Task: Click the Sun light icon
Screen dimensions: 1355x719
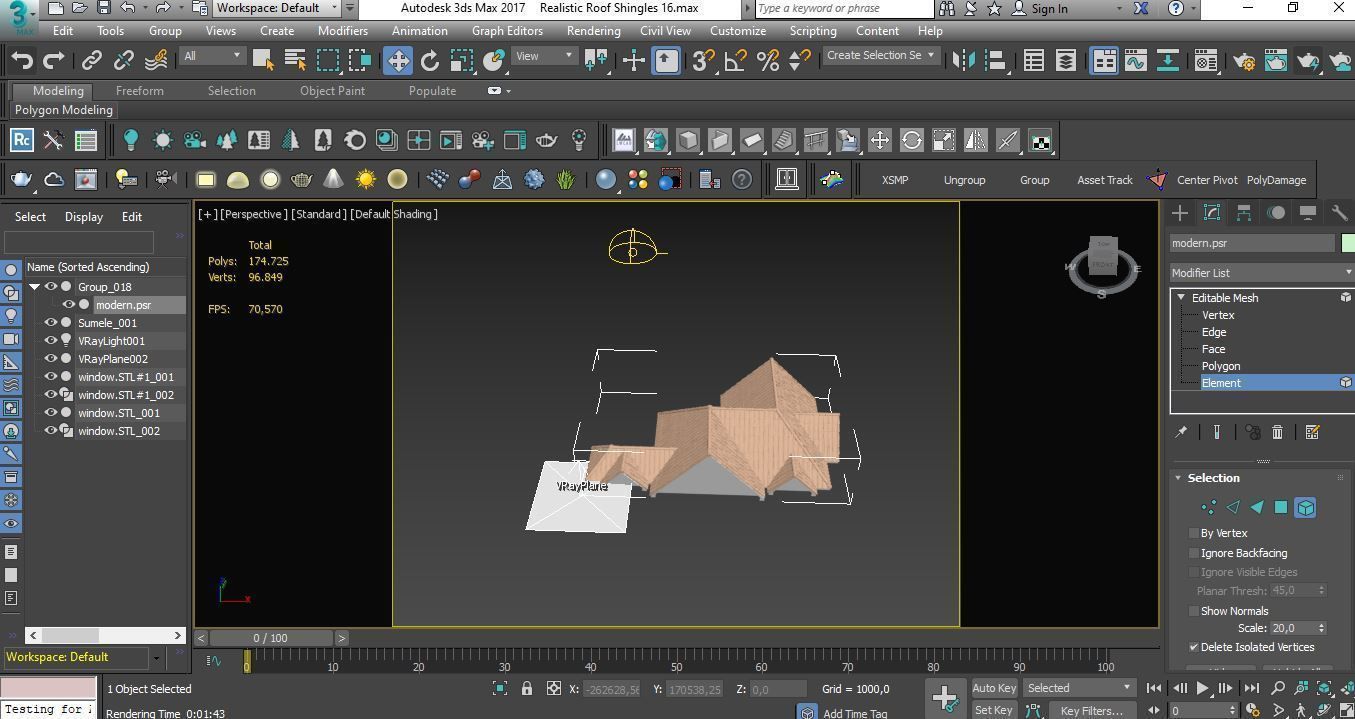Action: coord(365,180)
